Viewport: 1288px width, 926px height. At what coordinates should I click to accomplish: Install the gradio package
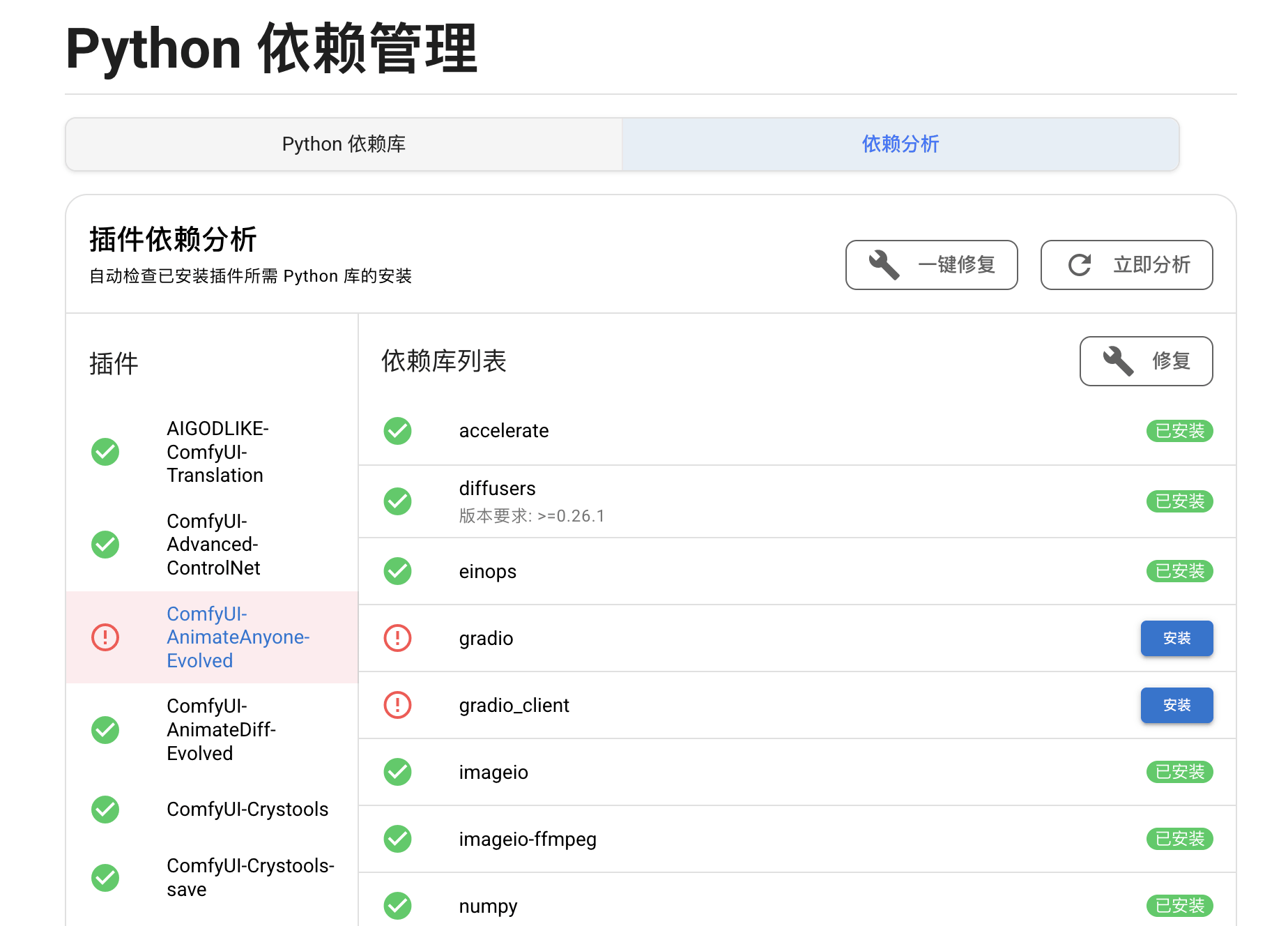[x=1176, y=638]
